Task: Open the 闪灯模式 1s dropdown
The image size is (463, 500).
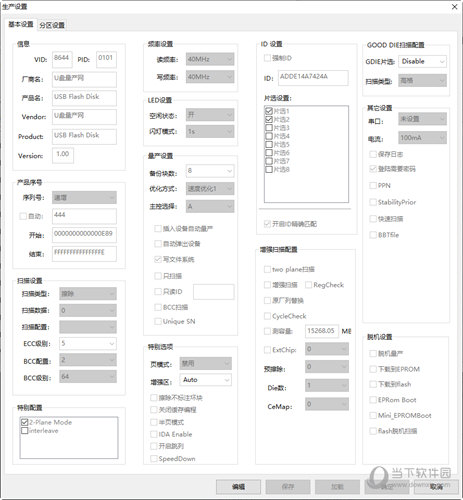Action: (210, 132)
